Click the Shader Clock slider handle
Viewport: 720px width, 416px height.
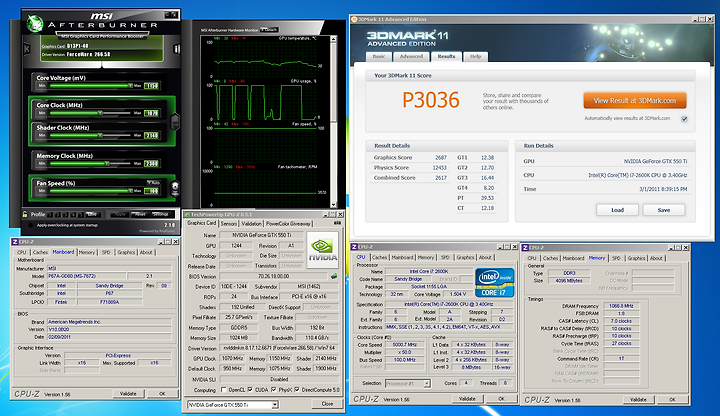pos(100,135)
